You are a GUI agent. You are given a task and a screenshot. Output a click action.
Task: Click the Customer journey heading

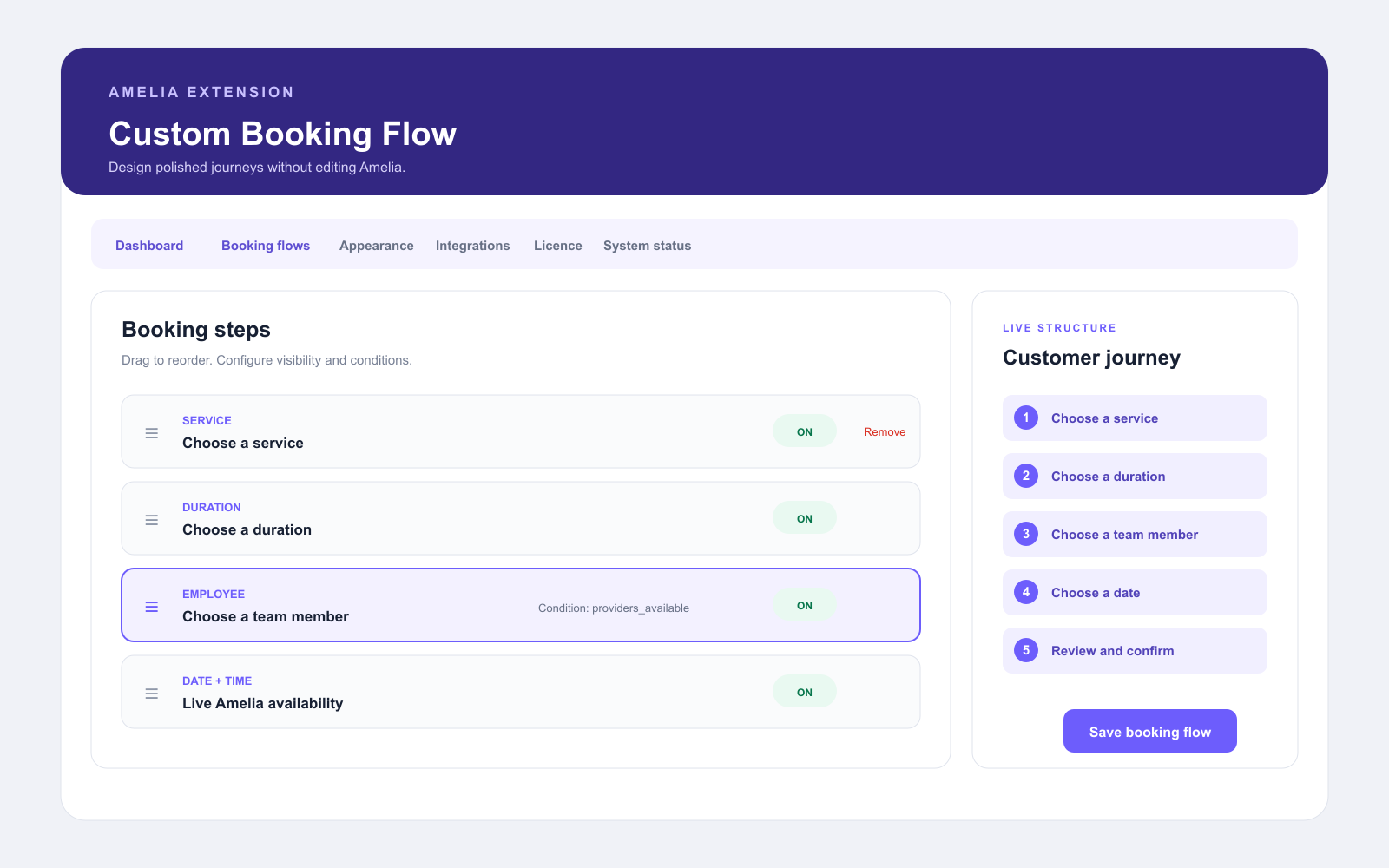tap(1091, 358)
